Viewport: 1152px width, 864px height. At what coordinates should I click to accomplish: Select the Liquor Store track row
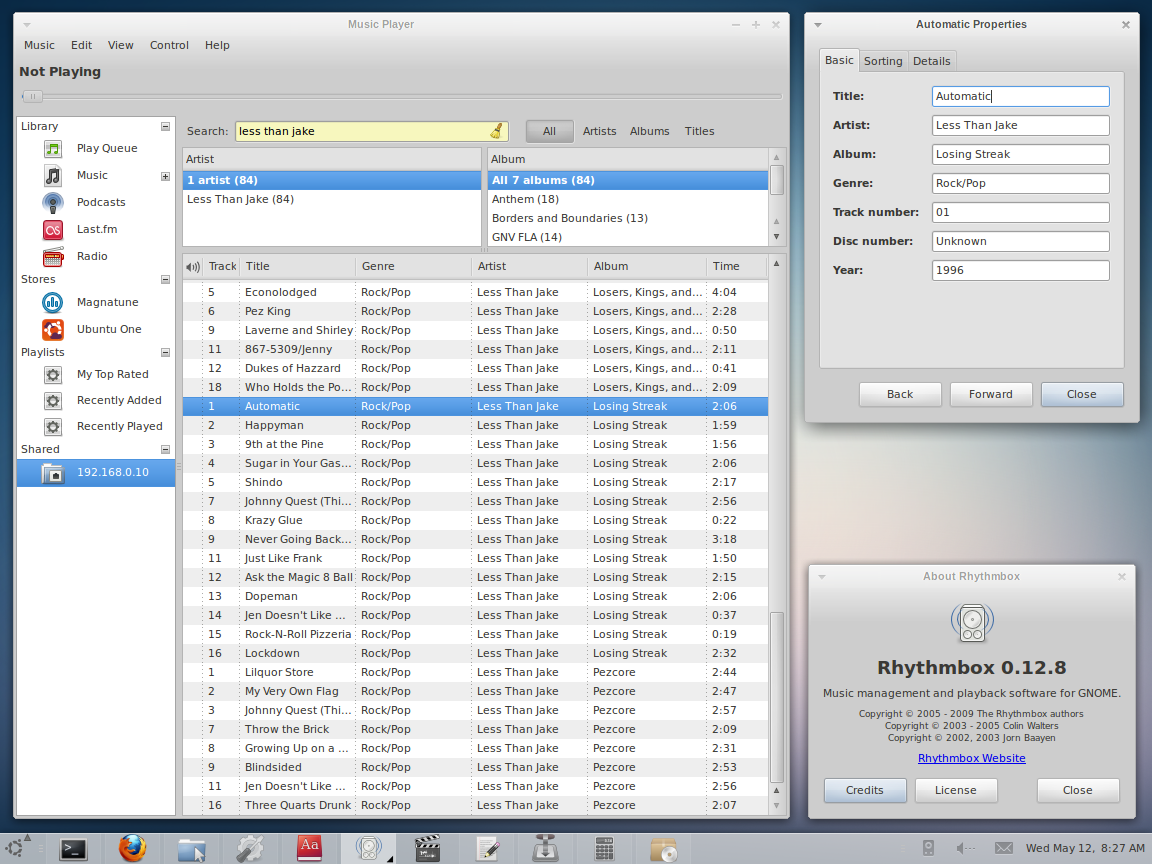[x=475, y=672]
